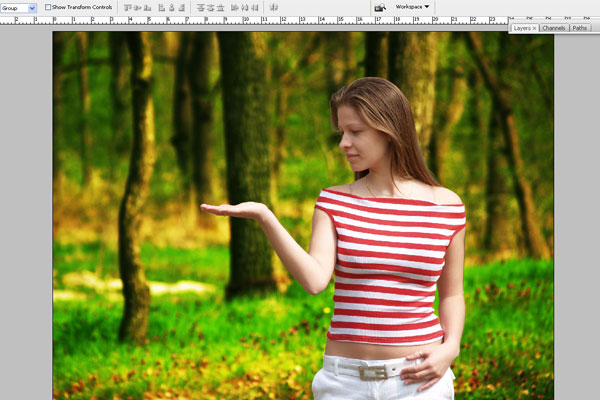
Task: Click Align top edges icon
Action: click(127, 7)
